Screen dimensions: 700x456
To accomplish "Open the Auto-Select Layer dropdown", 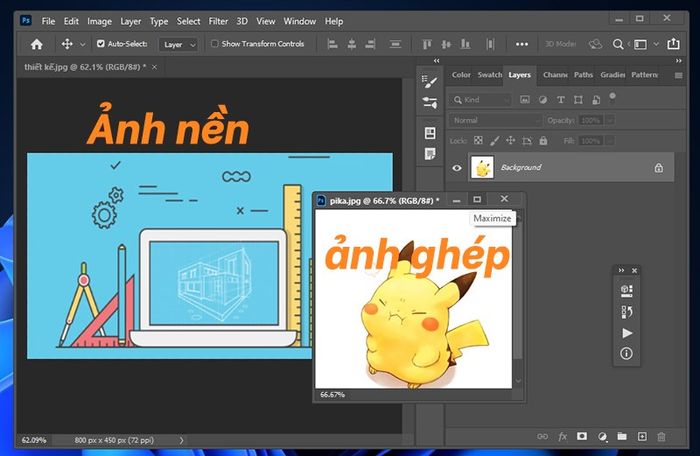I will tap(179, 44).
